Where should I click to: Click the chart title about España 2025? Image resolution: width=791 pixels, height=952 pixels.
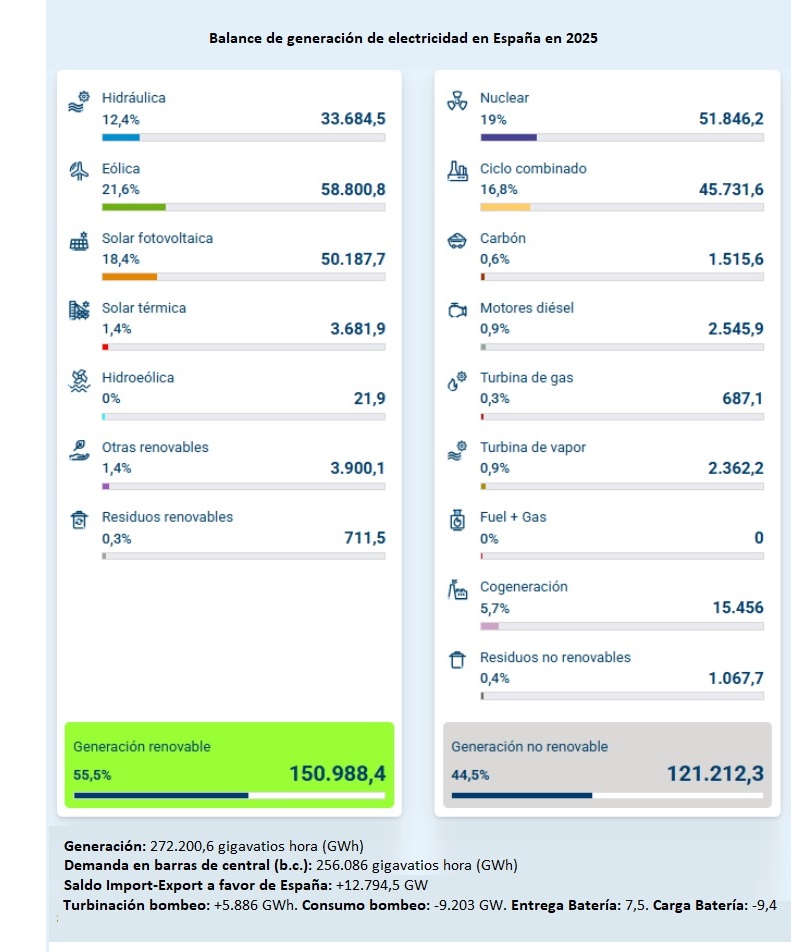point(404,38)
